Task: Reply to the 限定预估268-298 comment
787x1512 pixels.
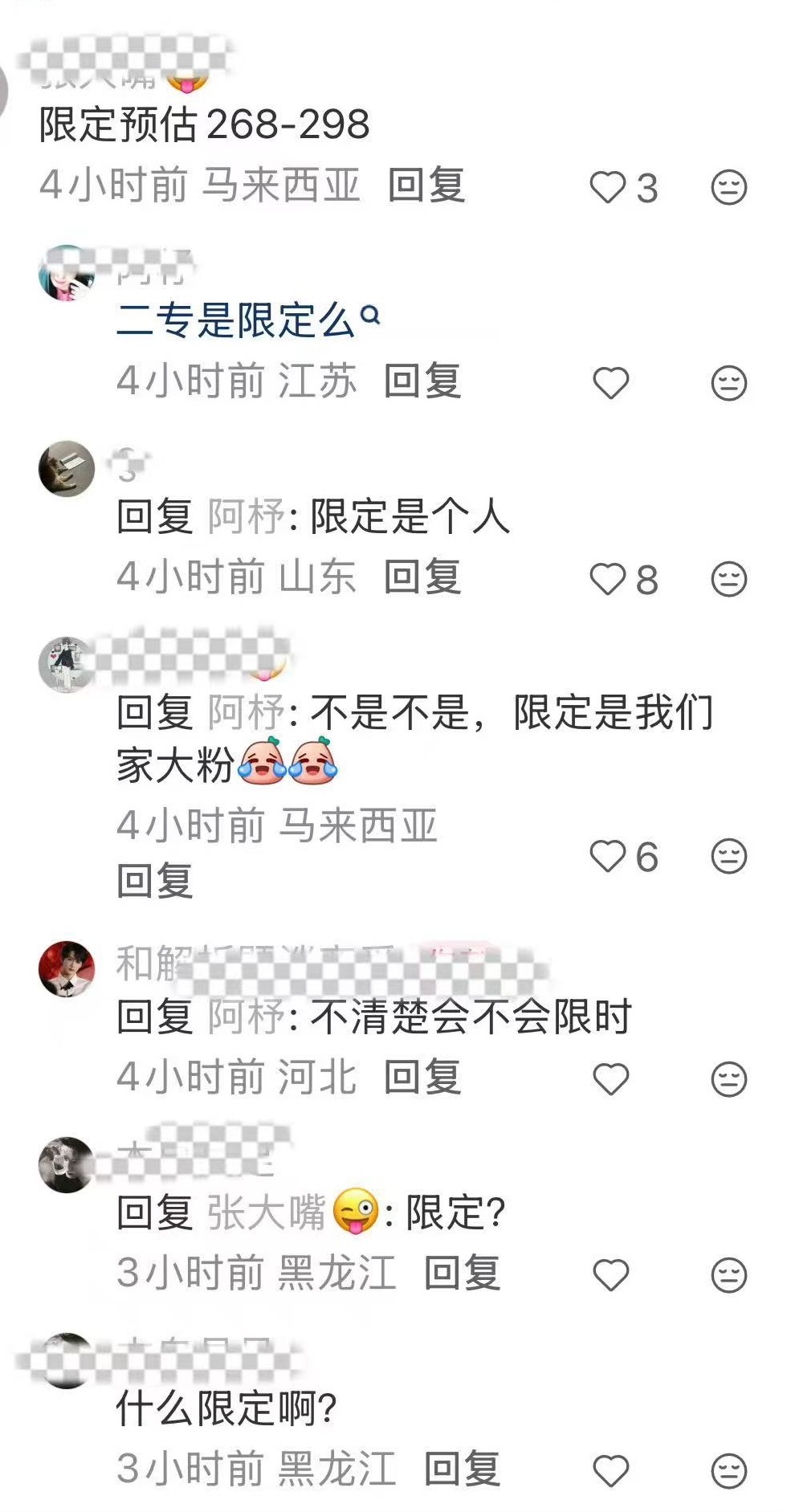Action: click(426, 185)
